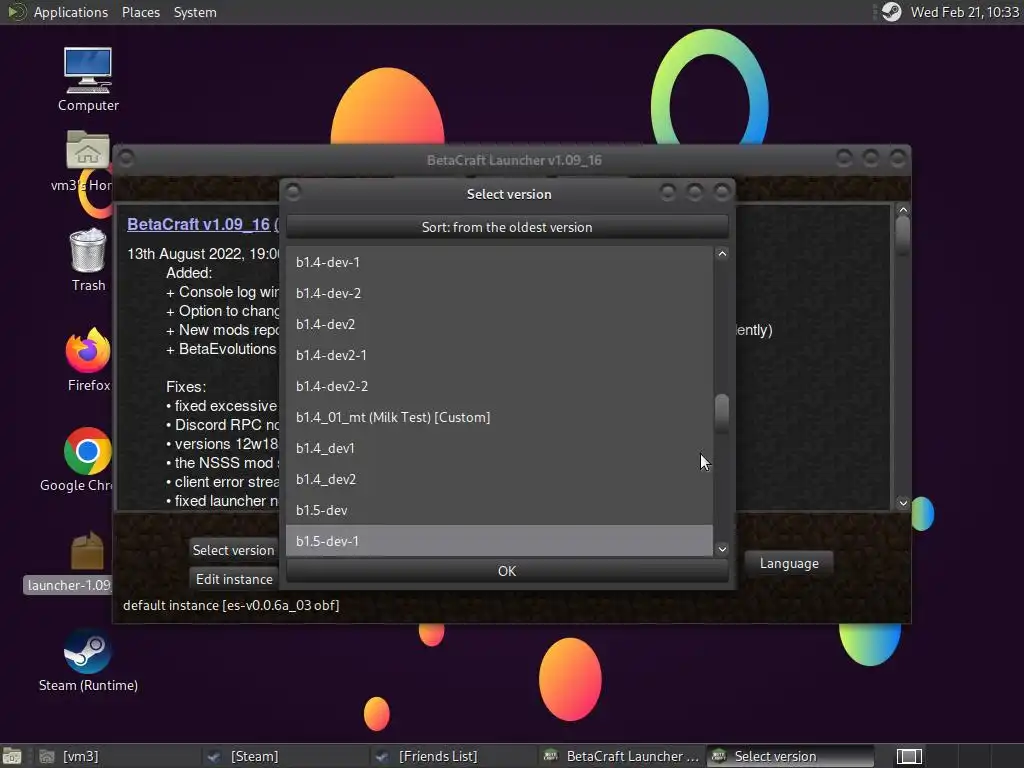Open the vm3's Home folder icon
This screenshot has height=768, width=1024.
tap(88, 152)
